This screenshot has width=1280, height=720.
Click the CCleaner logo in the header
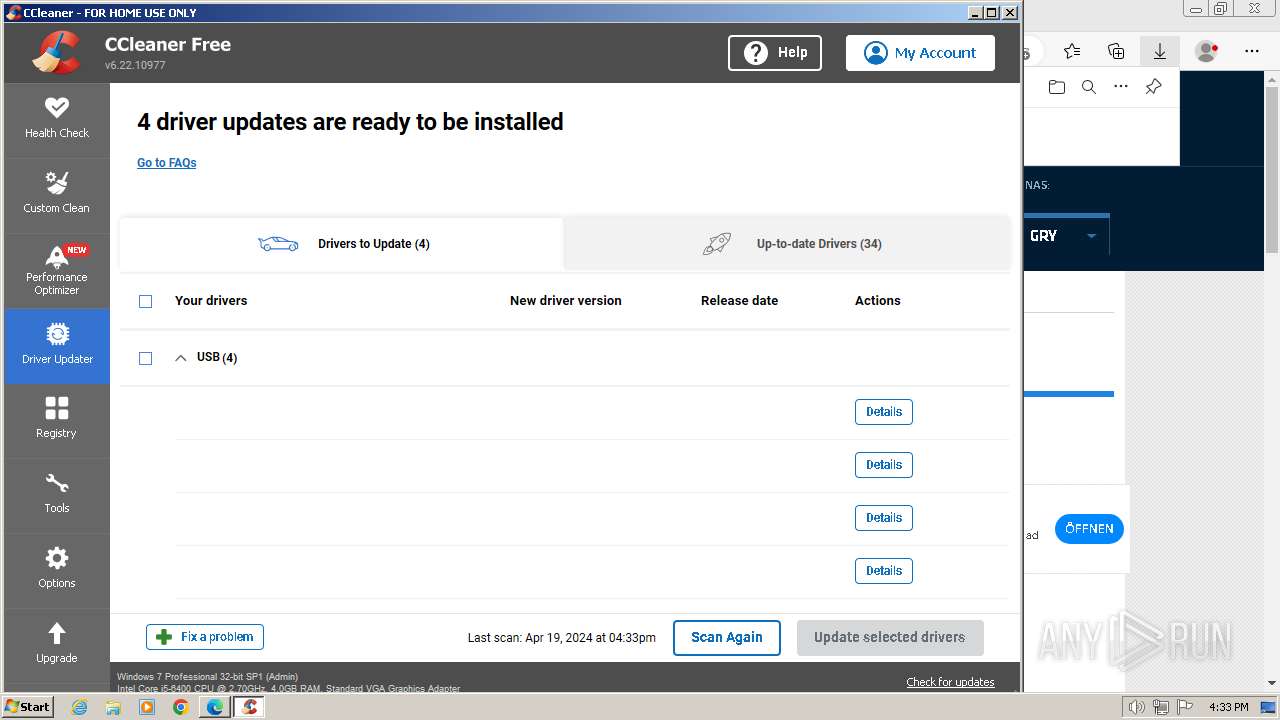(x=56, y=53)
